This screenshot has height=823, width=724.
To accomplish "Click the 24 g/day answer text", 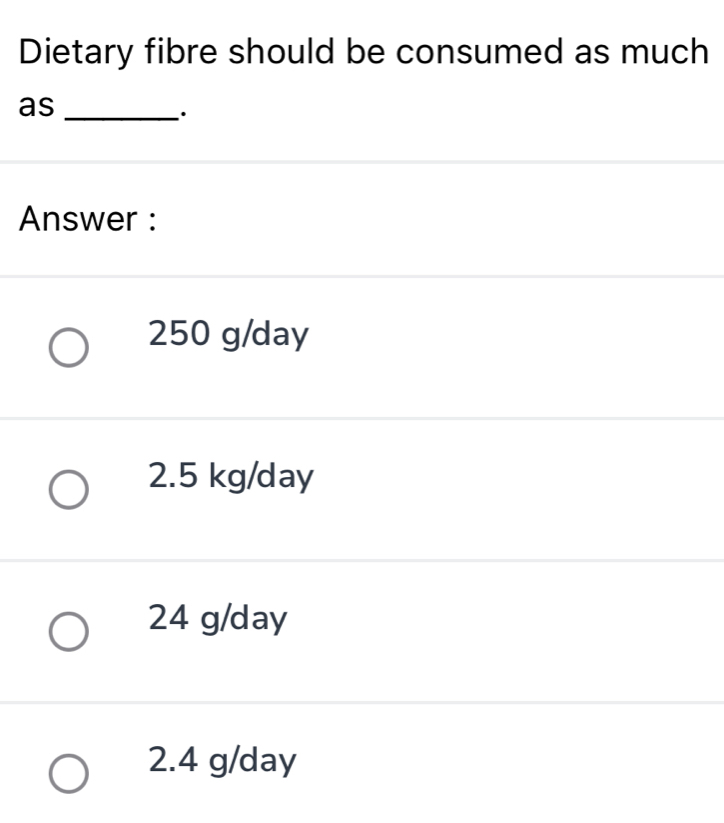I will coord(218,618).
